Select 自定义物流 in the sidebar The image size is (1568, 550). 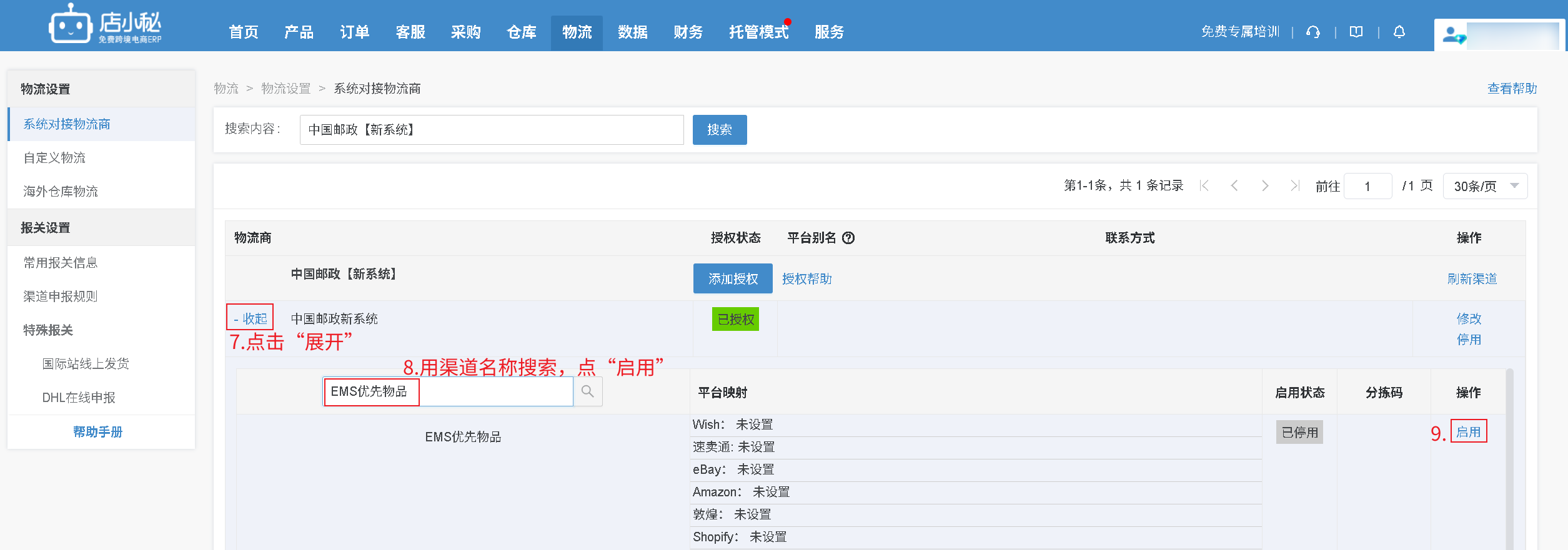click(54, 158)
